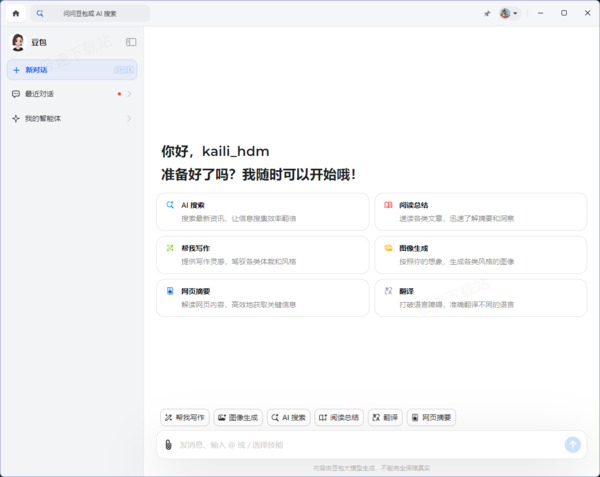
Task: Click the 我的智能体 sparkle icon
Action: tap(16, 119)
